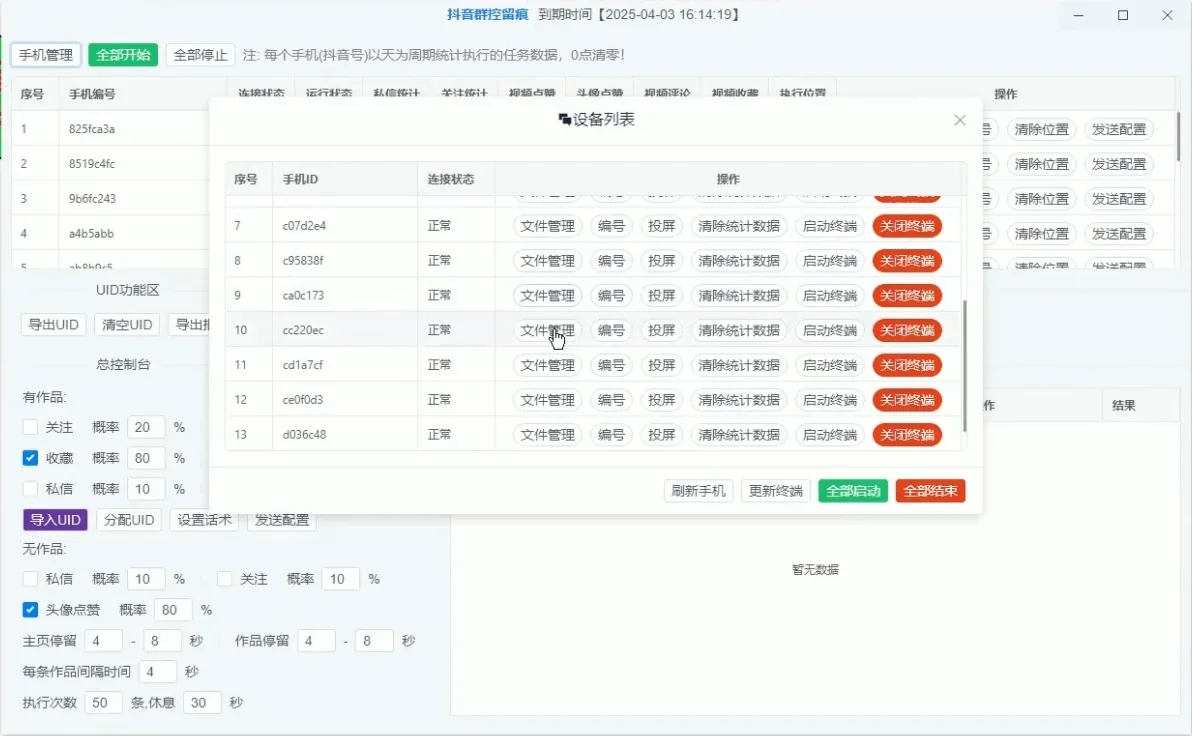Click 手机编号 column header in main table
Screen dimensions: 1192x736
pyautogui.click(x=92, y=94)
